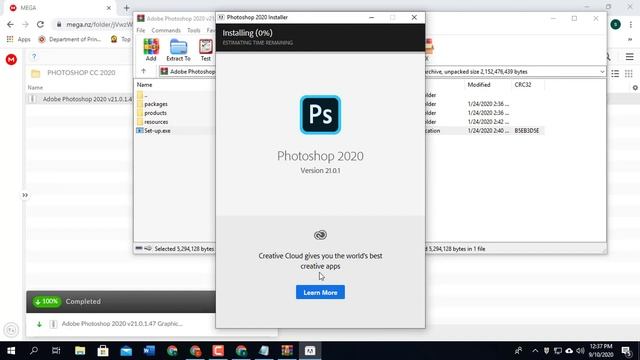The image size is (640, 360).
Task: Expand the WinRAR archive path dropdown
Action: 602,71
